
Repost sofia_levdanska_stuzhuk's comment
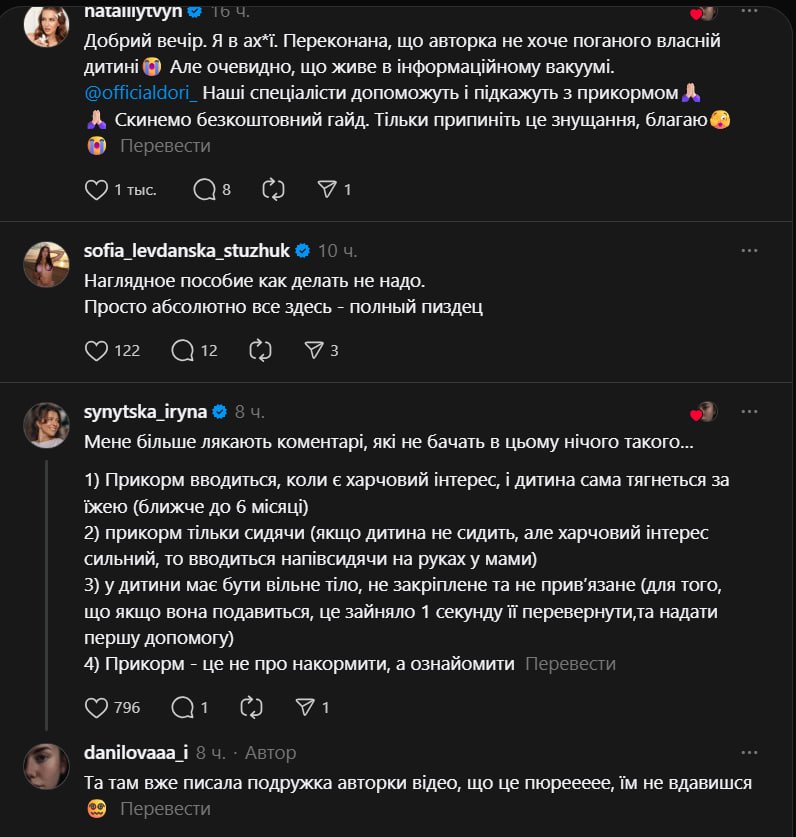coord(259,350)
